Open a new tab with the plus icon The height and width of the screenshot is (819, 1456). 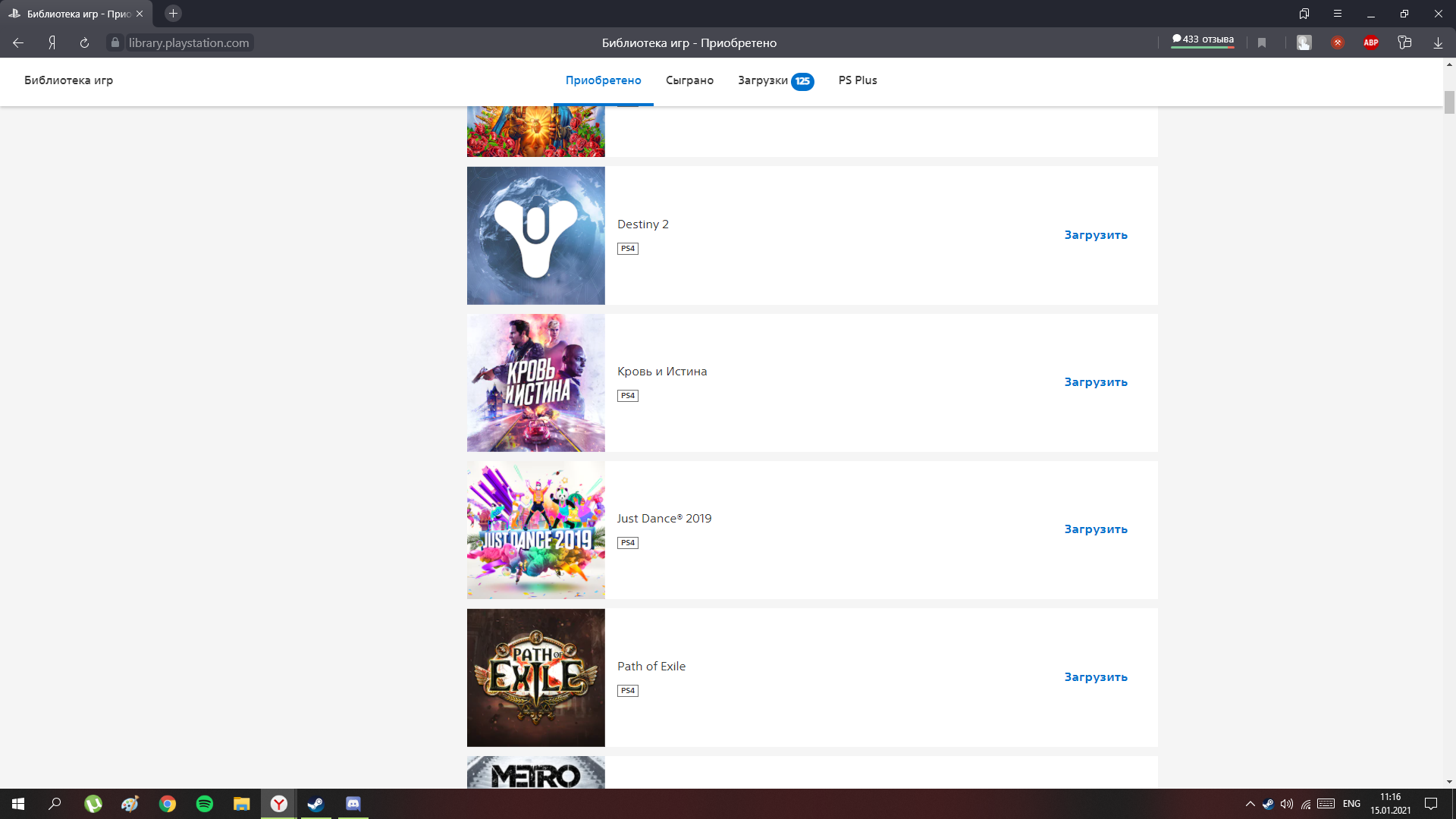tap(173, 14)
